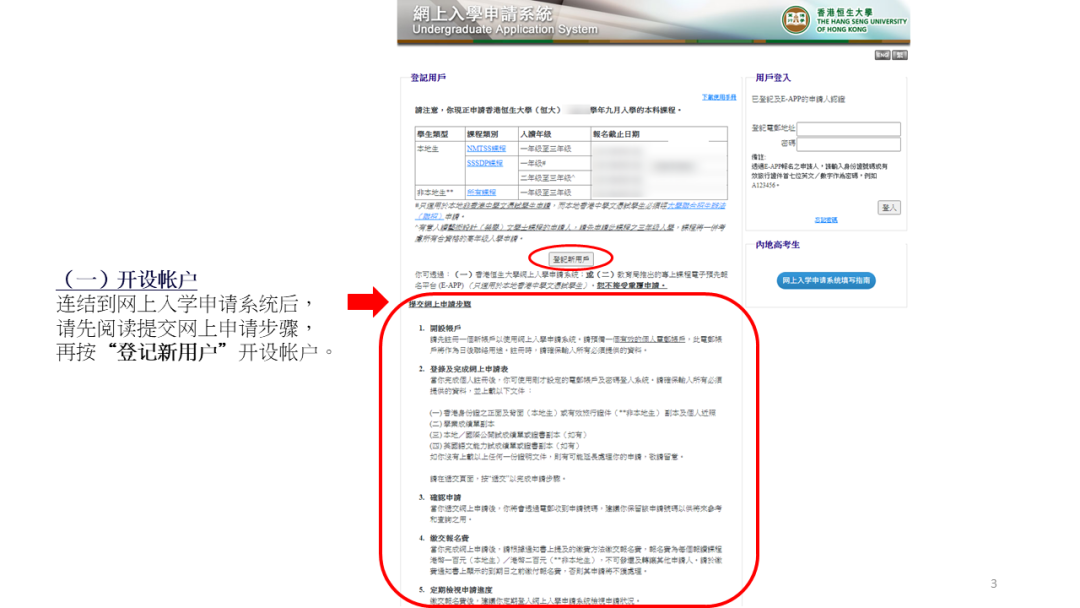
Task: Select the 提交網上申請步驟 heading
Action: click(x=439, y=304)
